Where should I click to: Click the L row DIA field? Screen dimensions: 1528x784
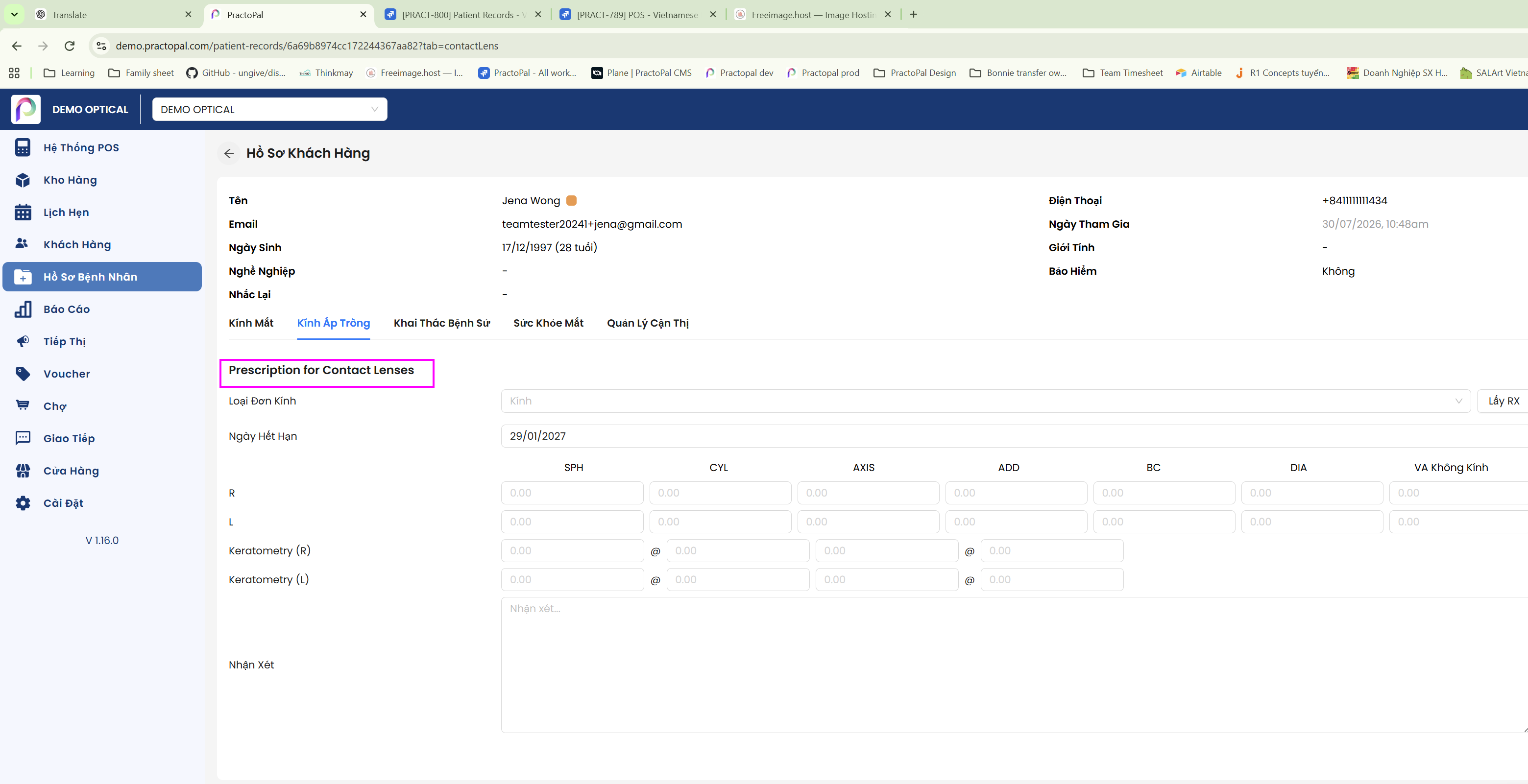(x=1312, y=522)
